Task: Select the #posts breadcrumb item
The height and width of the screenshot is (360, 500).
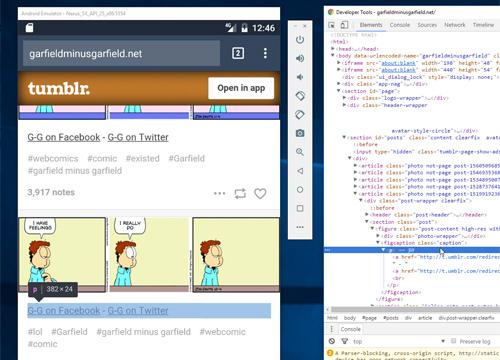Action: pyautogui.click(x=391, y=318)
